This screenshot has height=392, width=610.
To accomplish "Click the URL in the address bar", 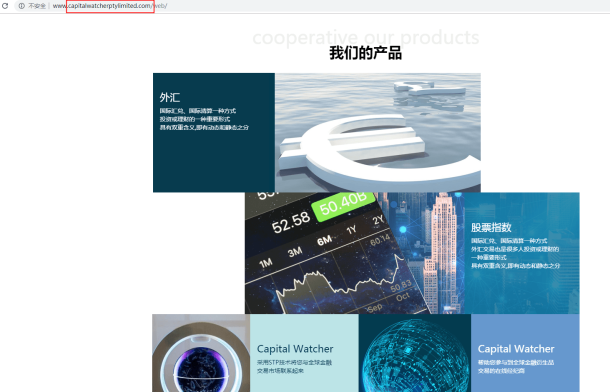I will coord(110,6).
